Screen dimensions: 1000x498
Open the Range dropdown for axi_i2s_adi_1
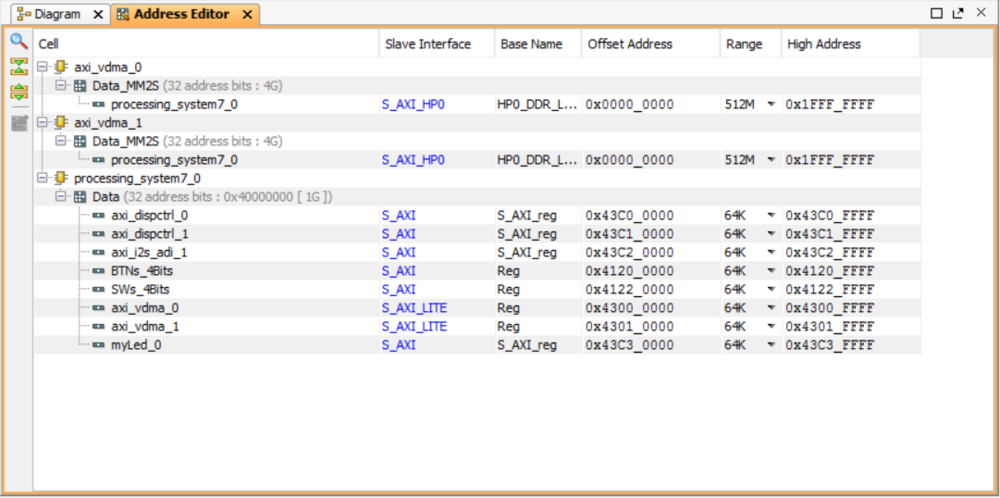coord(771,252)
